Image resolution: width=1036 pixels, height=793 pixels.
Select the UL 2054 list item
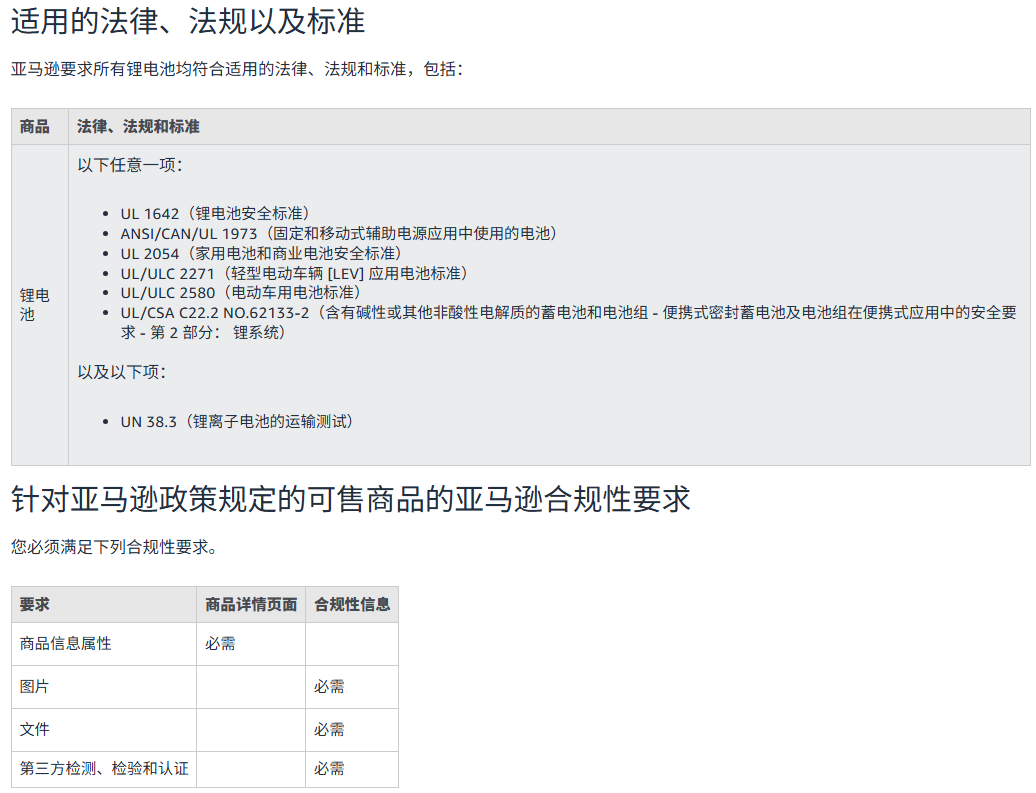[261, 253]
